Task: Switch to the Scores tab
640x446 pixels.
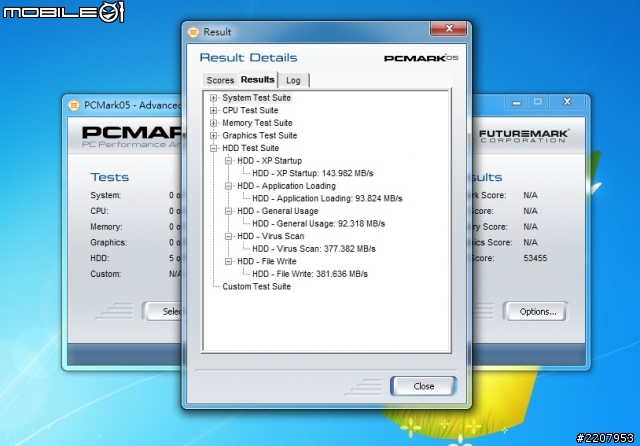Action: tap(220, 80)
